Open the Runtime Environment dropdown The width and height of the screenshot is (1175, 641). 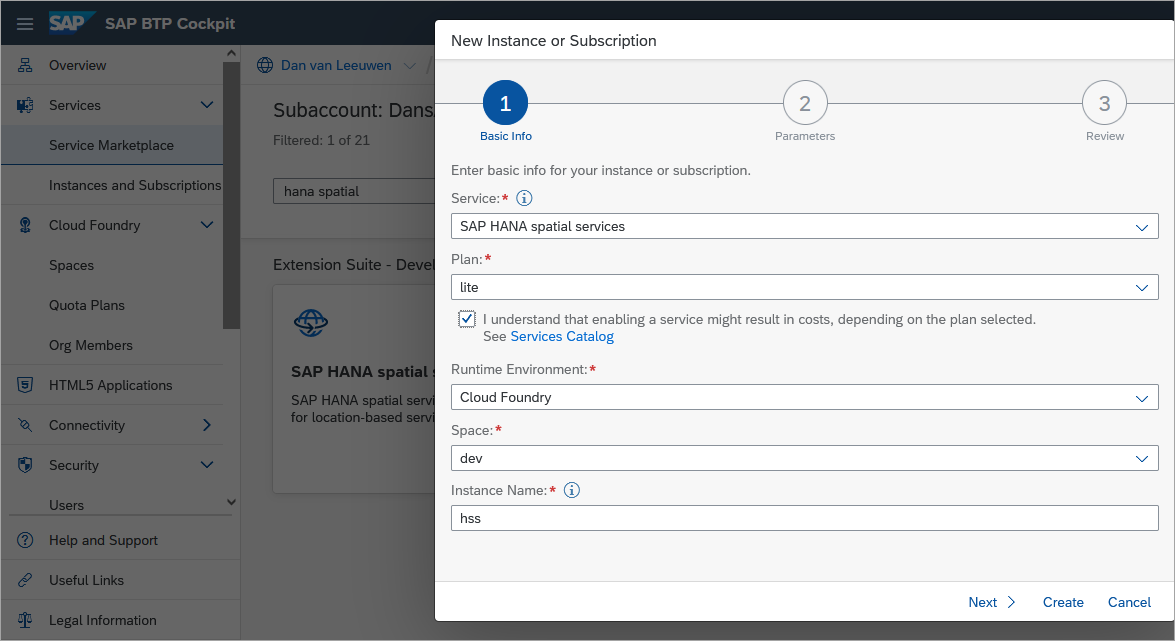tap(804, 397)
